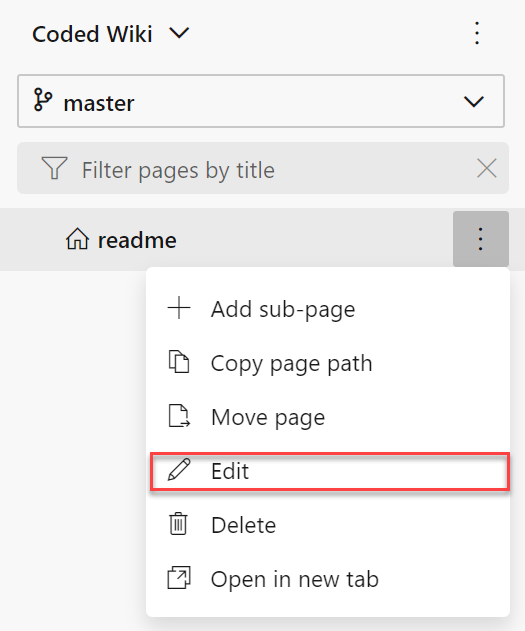Click the master dropdown chevron arrow

pos(474,101)
